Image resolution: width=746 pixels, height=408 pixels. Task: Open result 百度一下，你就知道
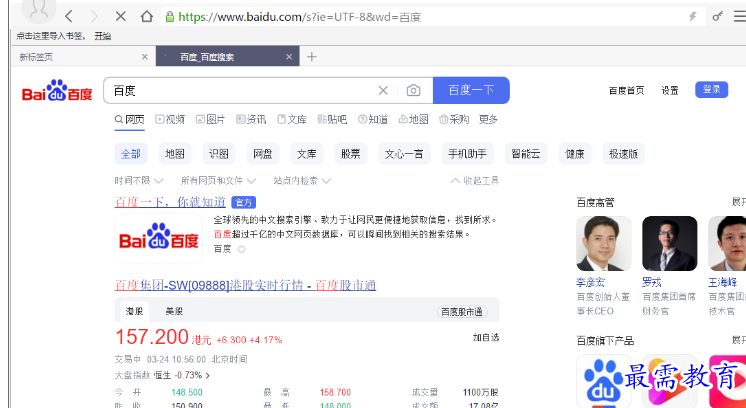170,202
